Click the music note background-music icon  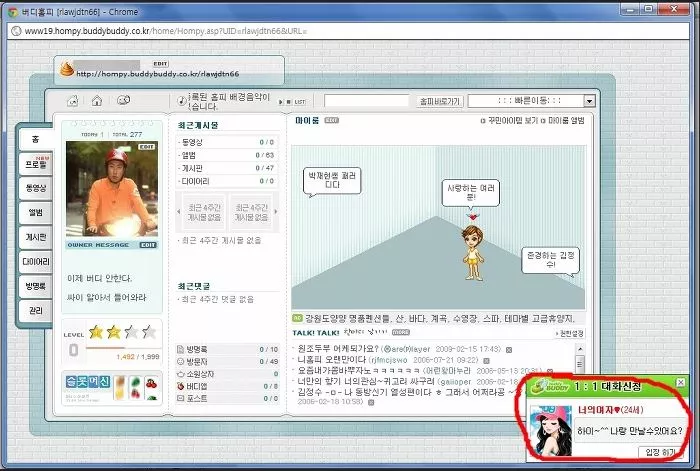point(182,101)
